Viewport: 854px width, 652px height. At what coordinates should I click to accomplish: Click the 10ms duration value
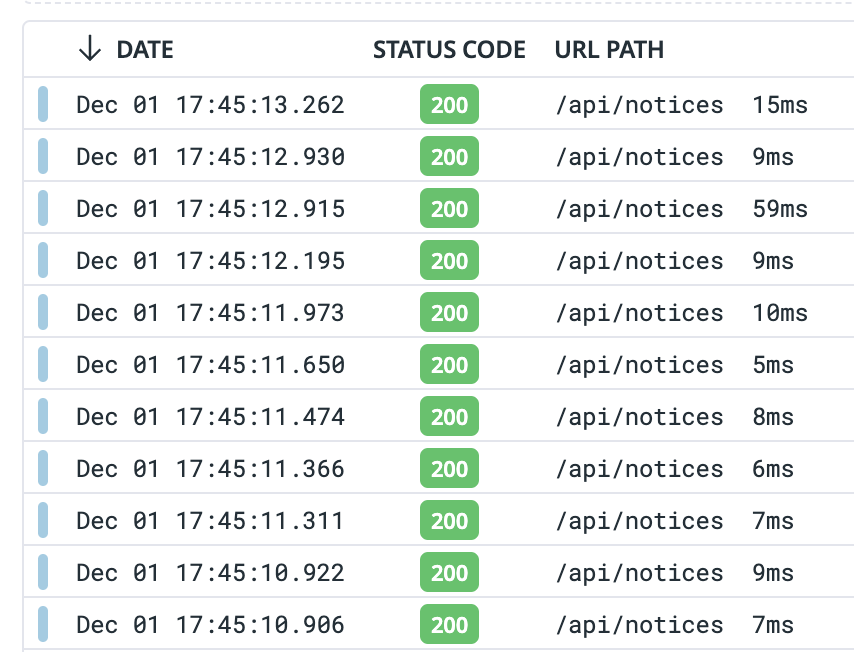click(x=780, y=313)
